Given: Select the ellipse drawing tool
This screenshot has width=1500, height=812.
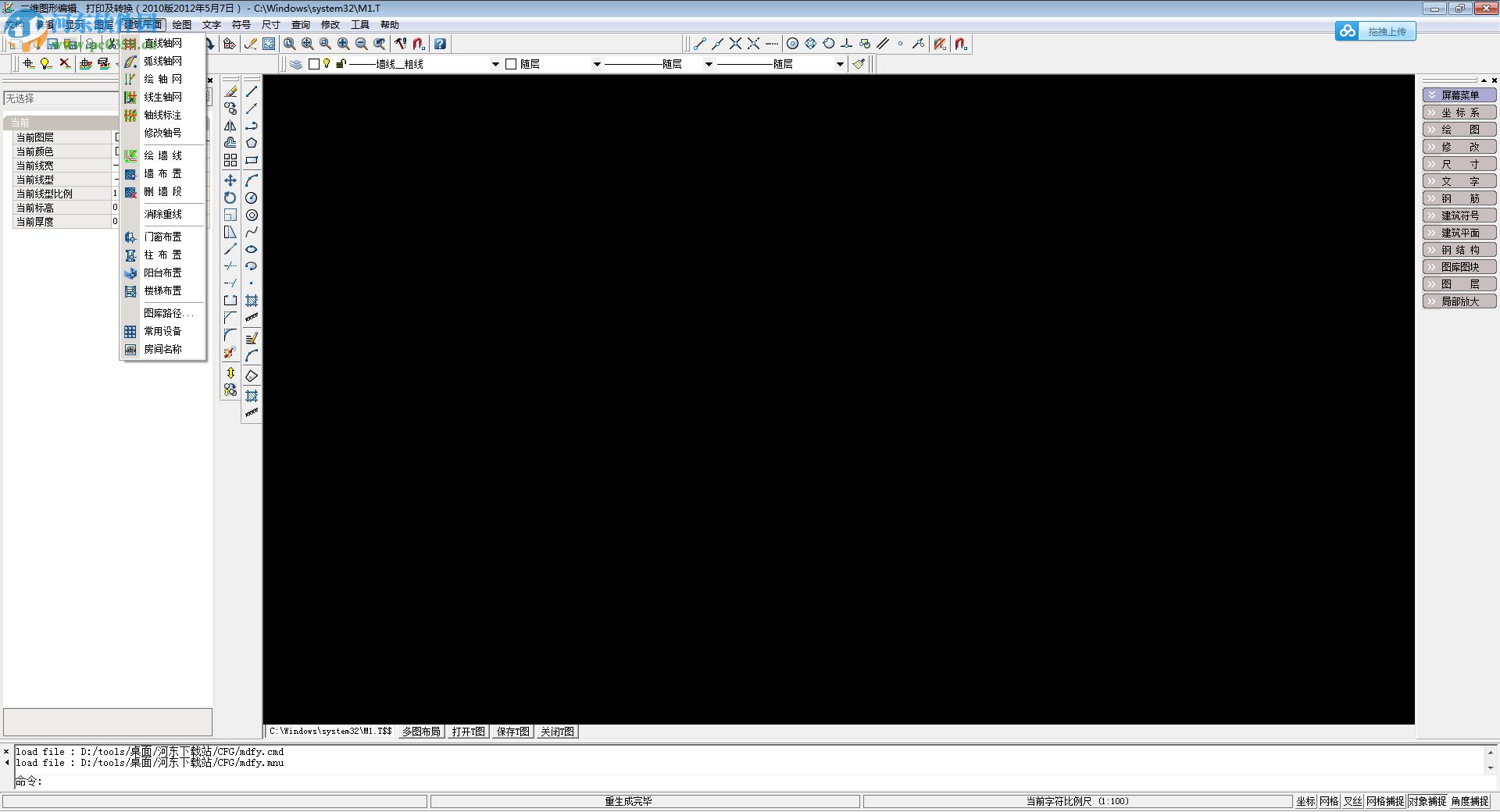Looking at the screenshot, I should 252,249.
